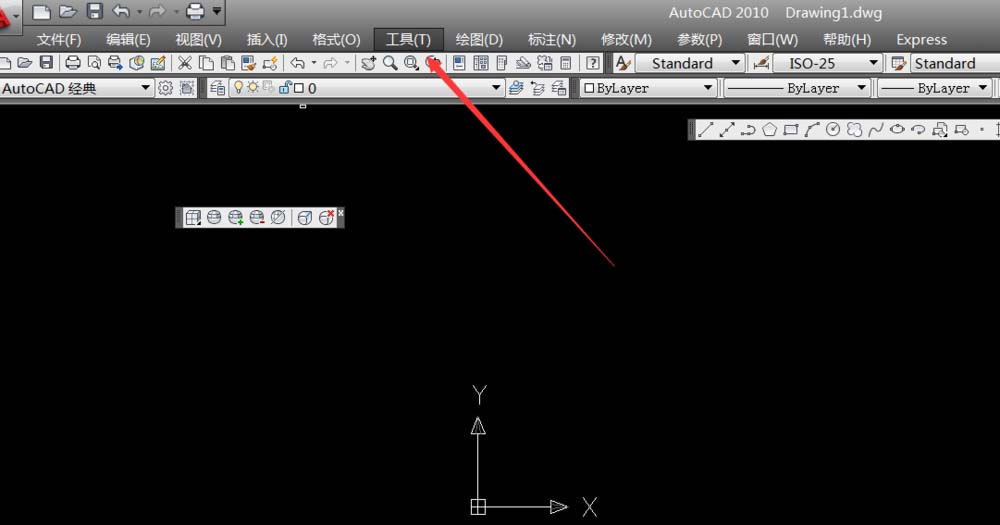Expand the layer list dropdown arrow
Viewport: 1000px width, 525px height.
pyautogui.click(x=496, y=87)
